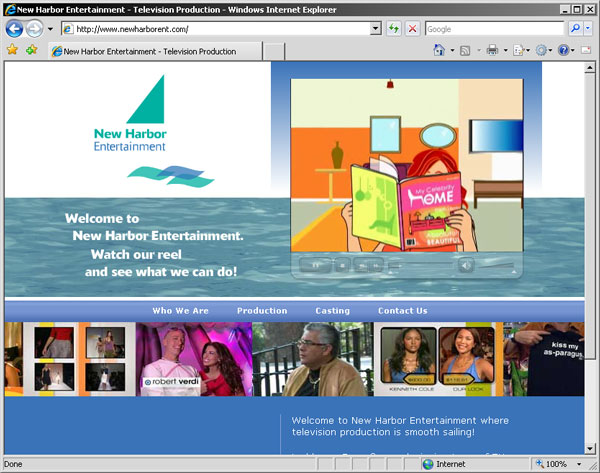Open the Contact Us page
Viewport: 600px width, 473px height.
(403, 311)
